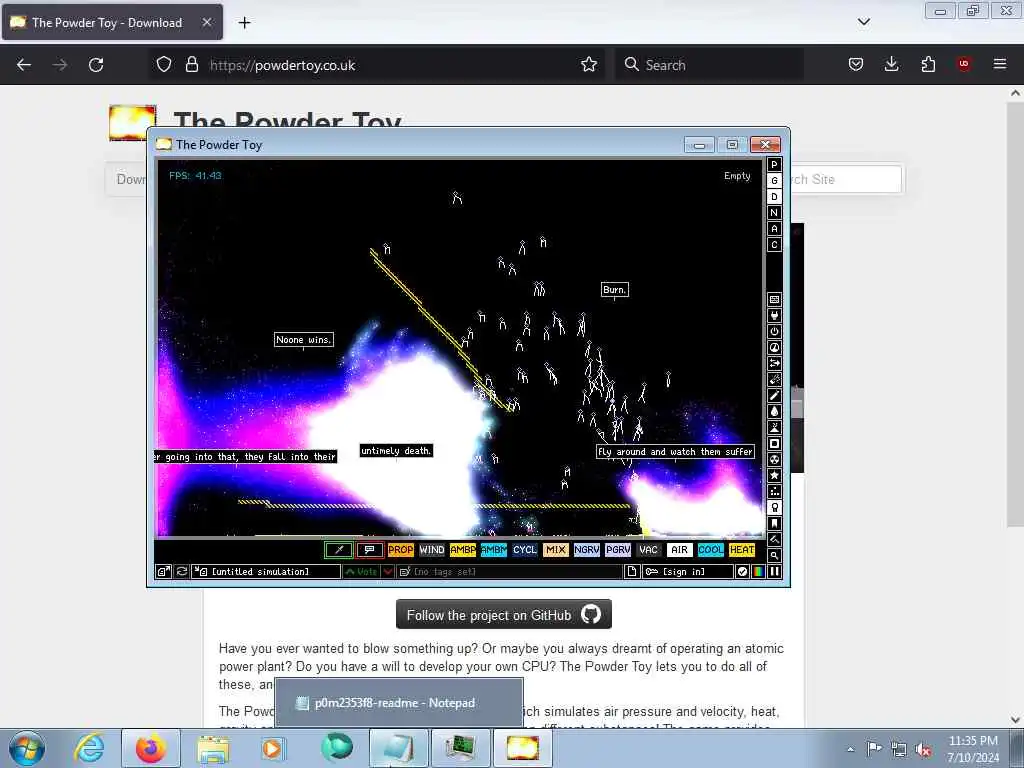This screenshot has width=1024, height=768.
Task: Open the Favorites bookmark category
Action: (775, 524)
